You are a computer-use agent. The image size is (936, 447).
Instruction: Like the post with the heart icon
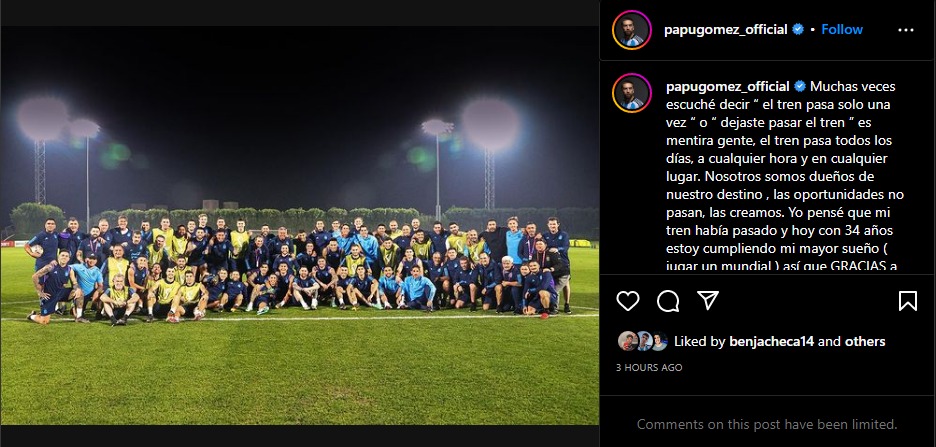point(627,301)
